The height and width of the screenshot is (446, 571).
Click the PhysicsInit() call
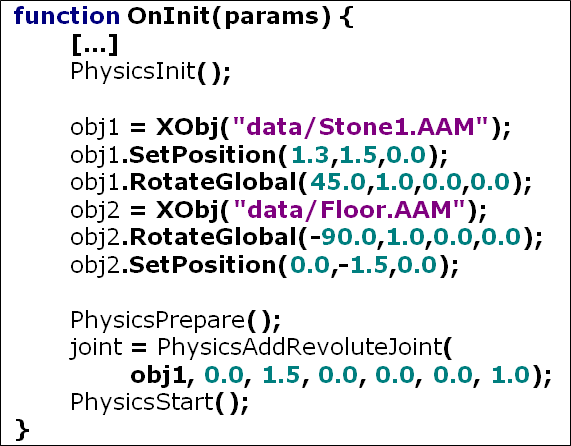coord(150,71)
